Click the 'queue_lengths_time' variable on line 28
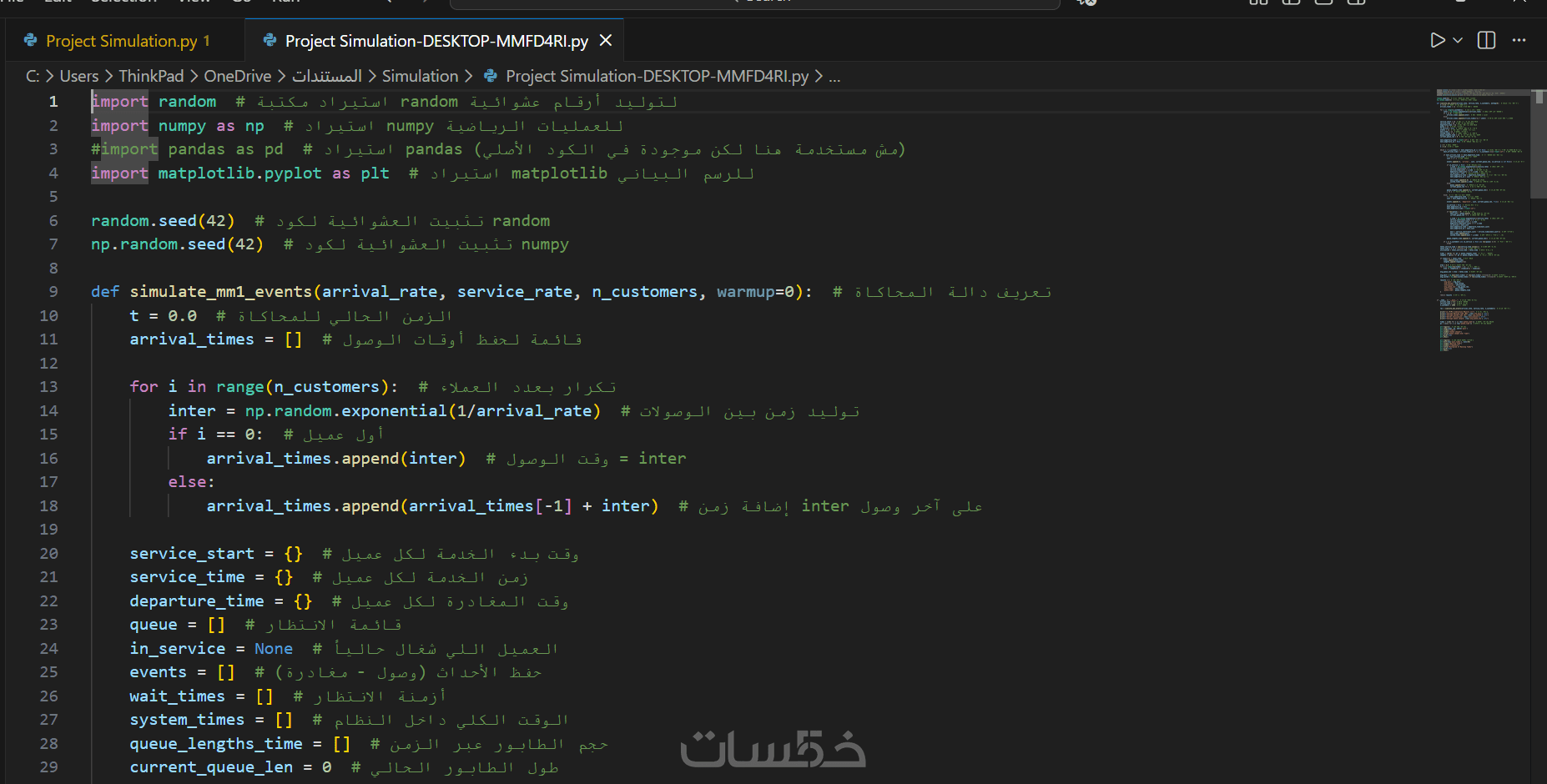The image size is (1547, 784). pos(216,744)
